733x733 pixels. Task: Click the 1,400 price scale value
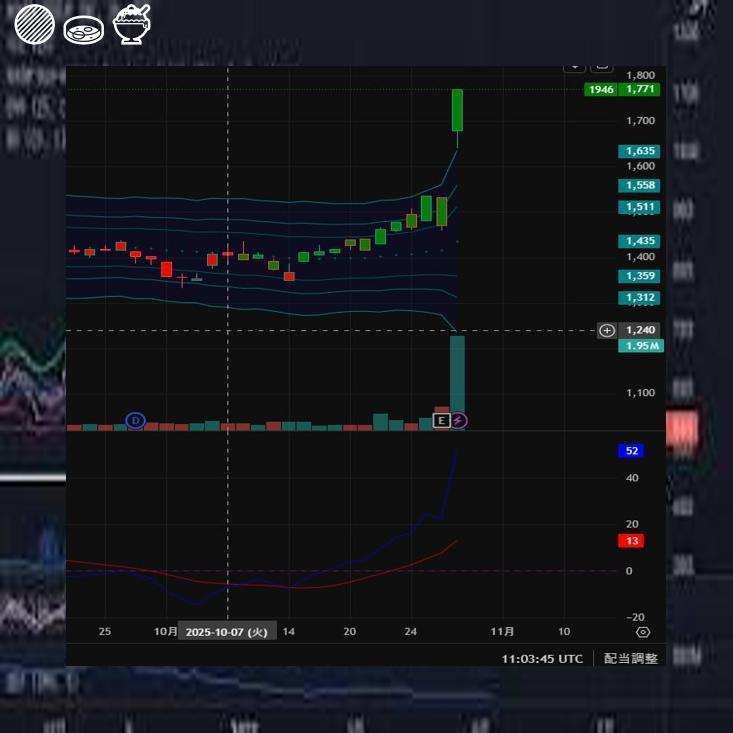[640, 257]
